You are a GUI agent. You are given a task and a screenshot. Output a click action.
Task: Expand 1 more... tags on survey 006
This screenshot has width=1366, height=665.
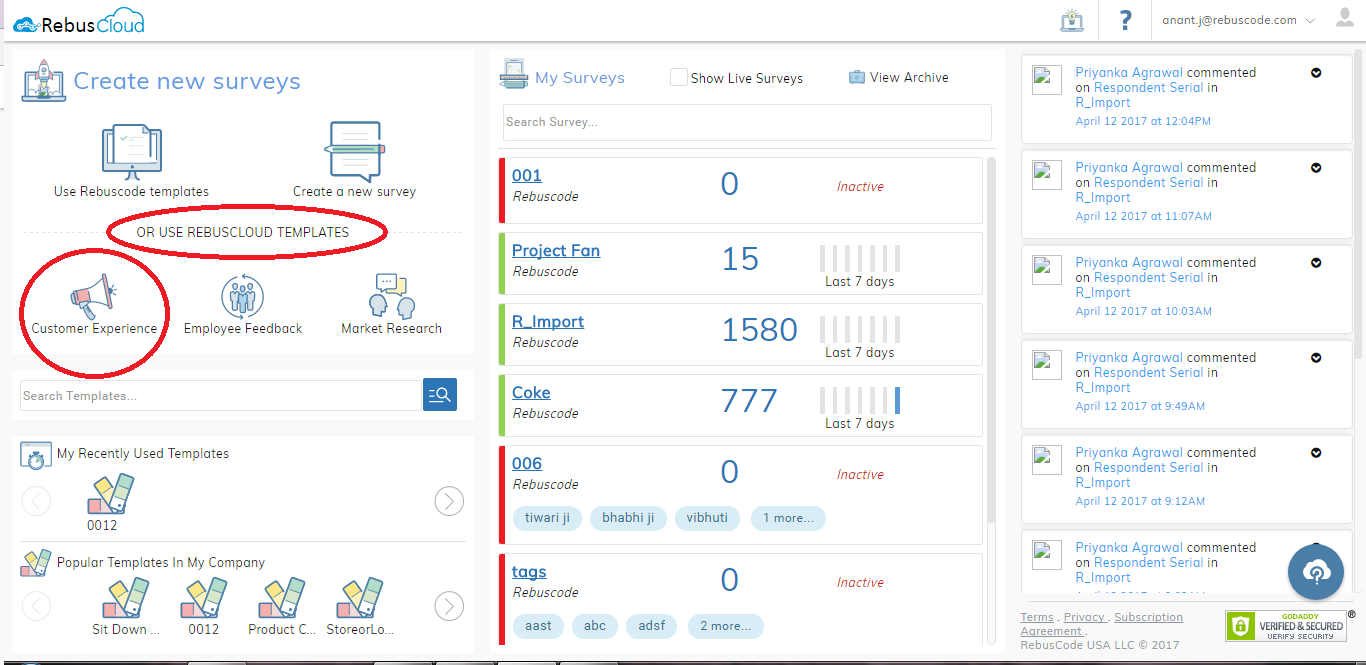[x=788, y=518]
